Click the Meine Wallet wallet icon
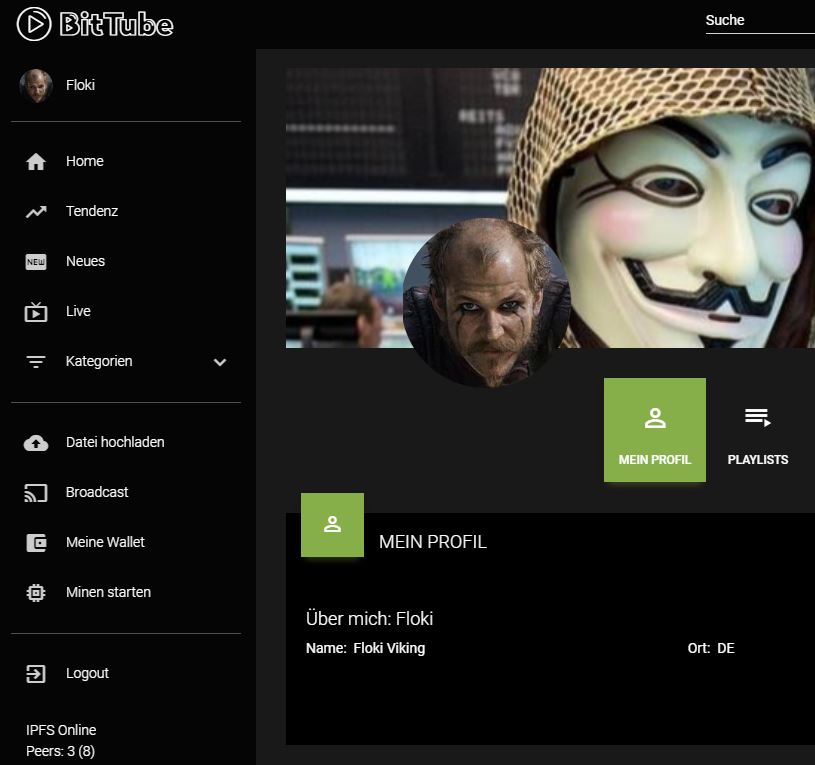This screenshot has width=815, height=765. (36, 543)
